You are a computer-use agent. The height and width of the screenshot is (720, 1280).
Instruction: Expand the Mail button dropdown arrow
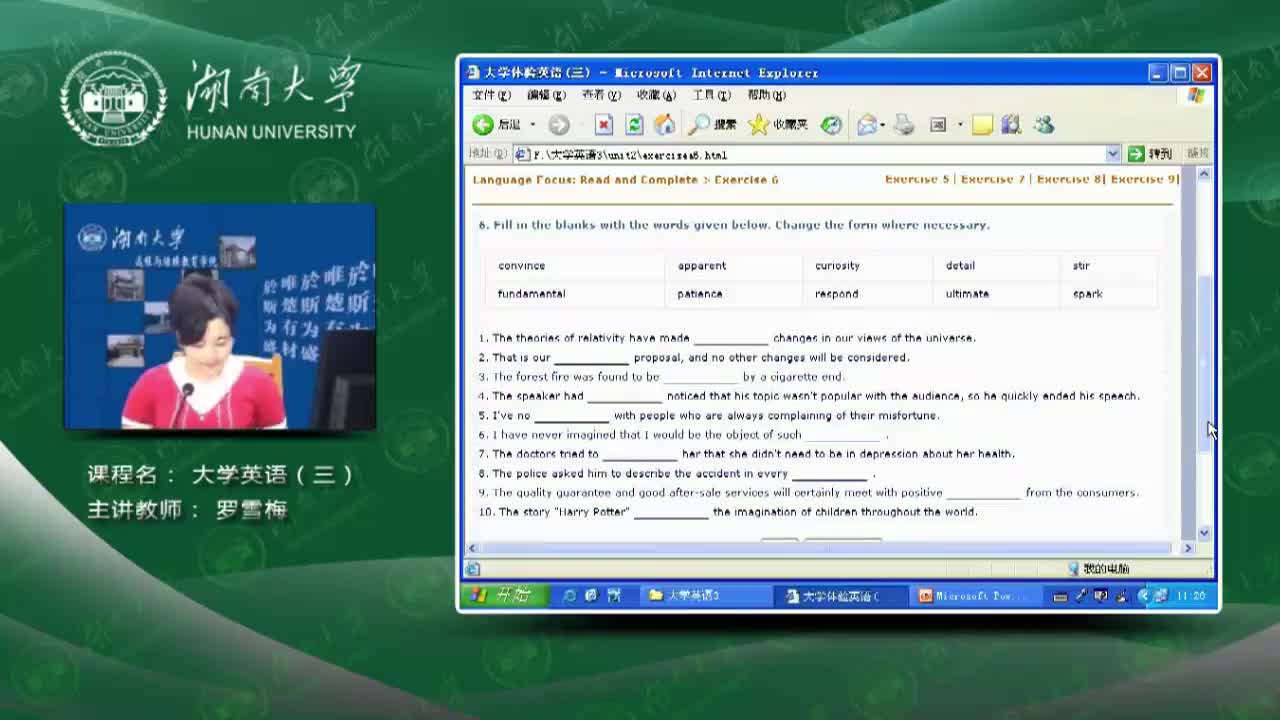[x=882, y=125]
